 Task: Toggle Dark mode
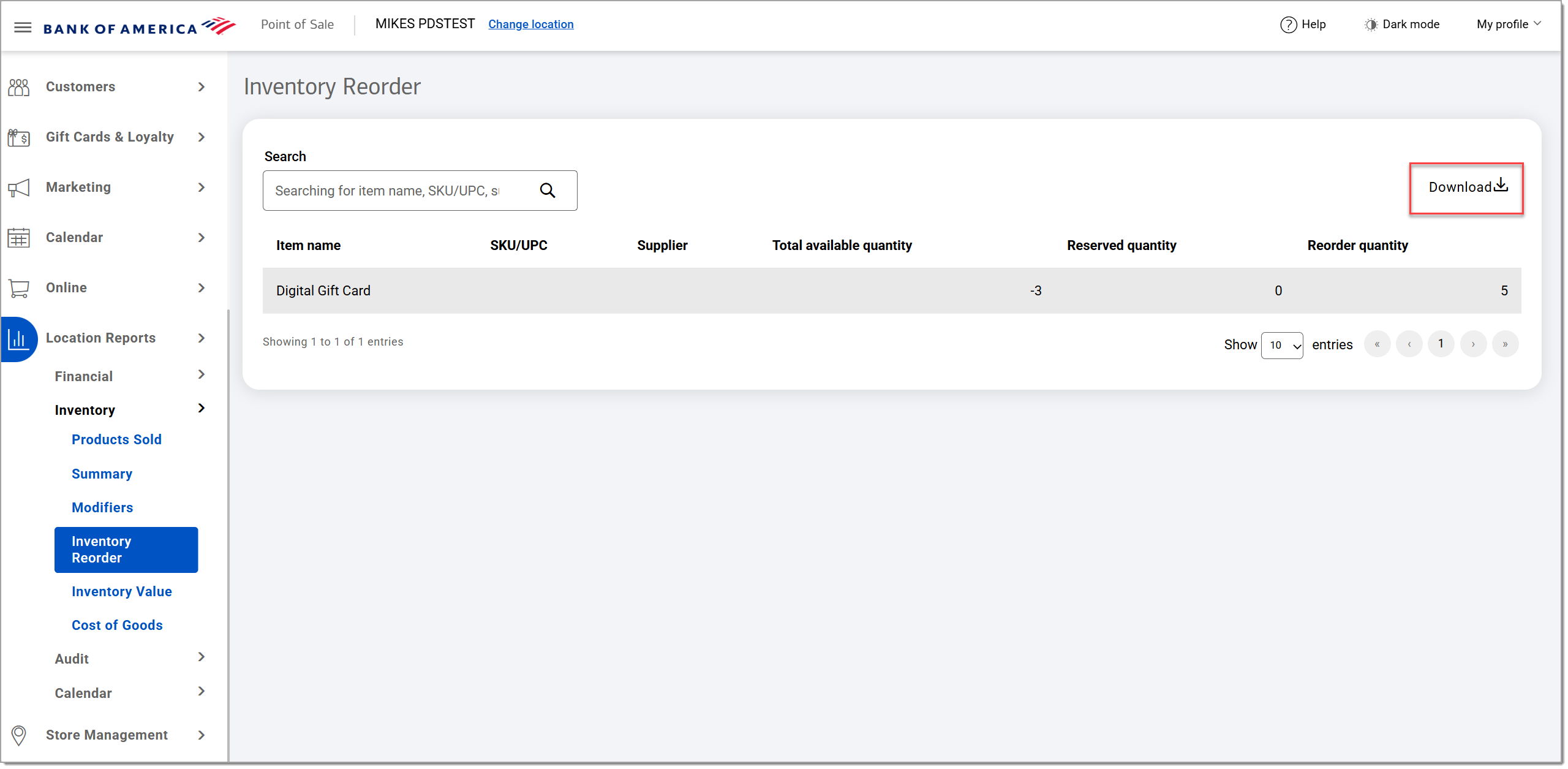1402,25
